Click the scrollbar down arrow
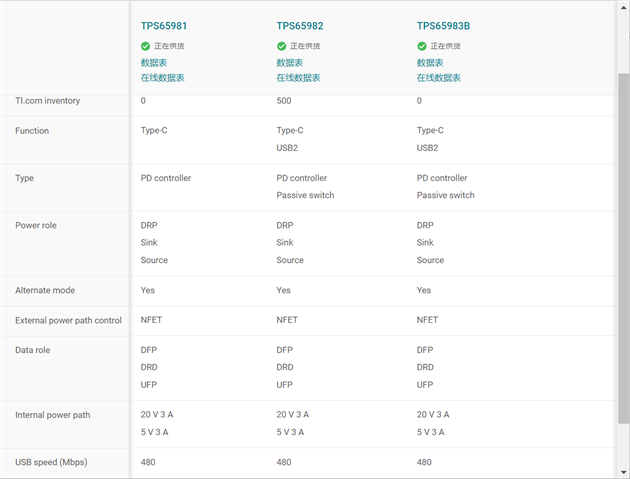 pos(623,472)
